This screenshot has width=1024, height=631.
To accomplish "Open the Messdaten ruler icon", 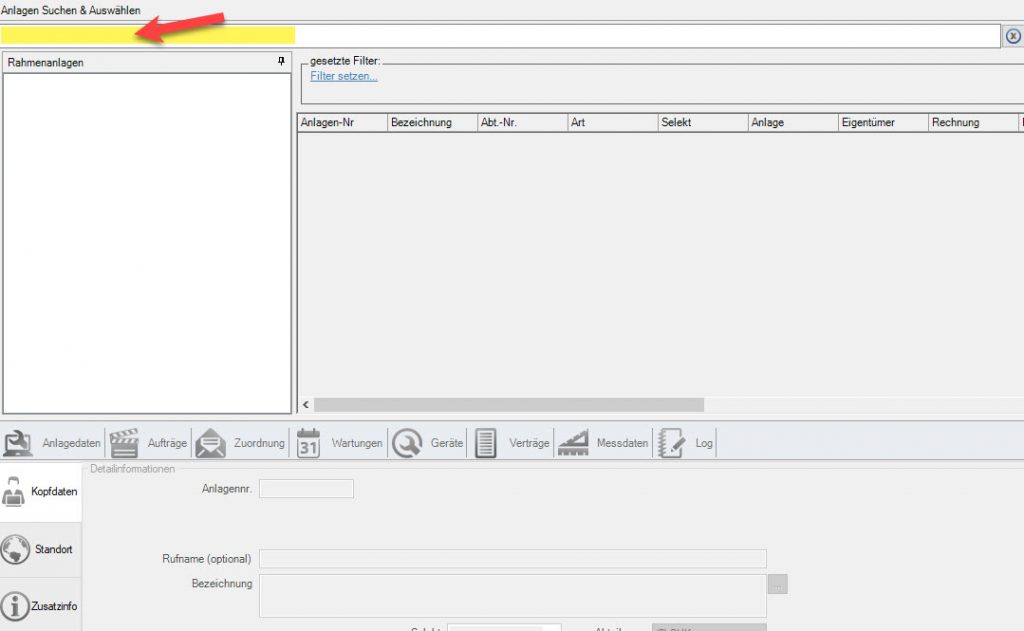I will (573, 443).
